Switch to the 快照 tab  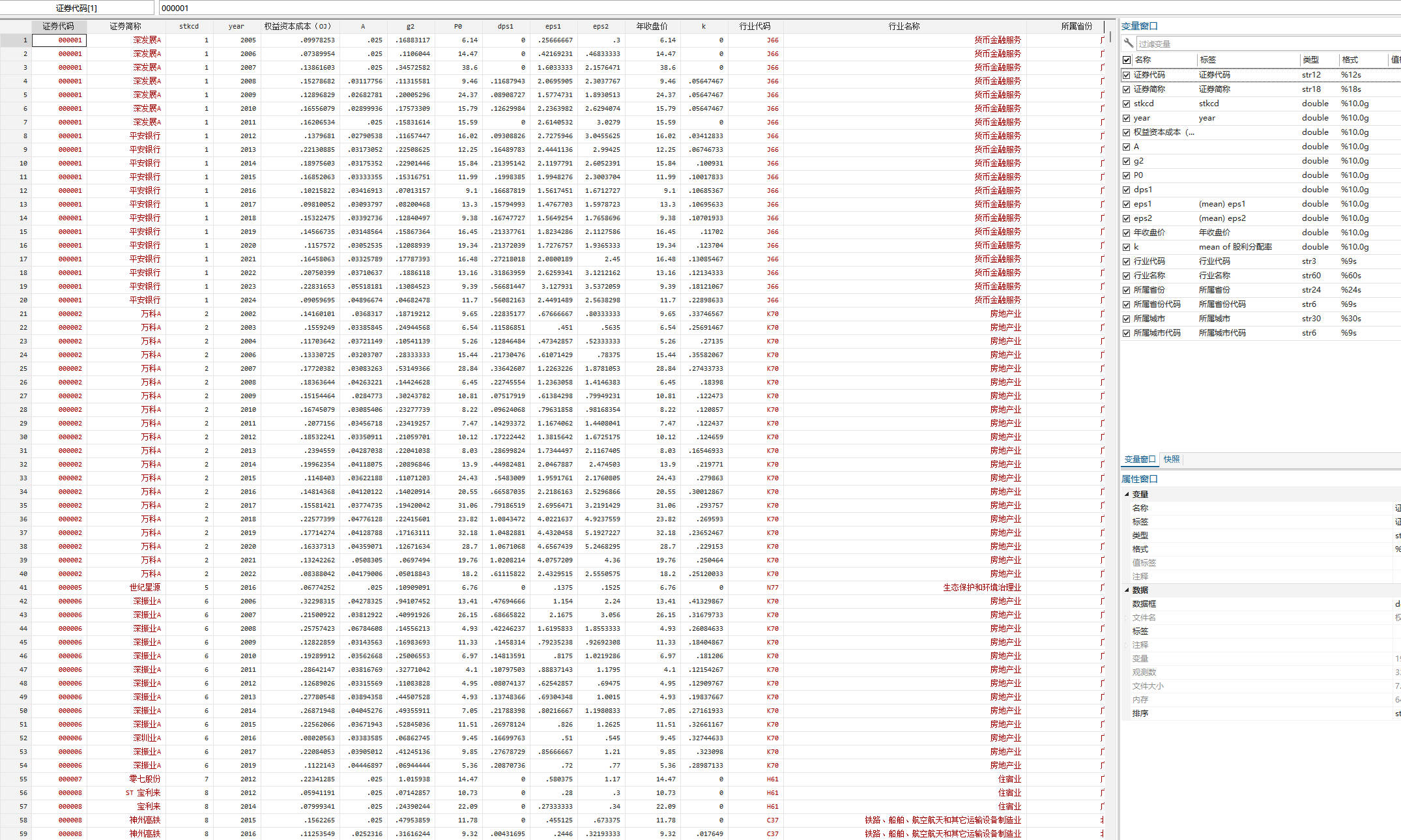pyautogui.click(x=1171, y=459)
